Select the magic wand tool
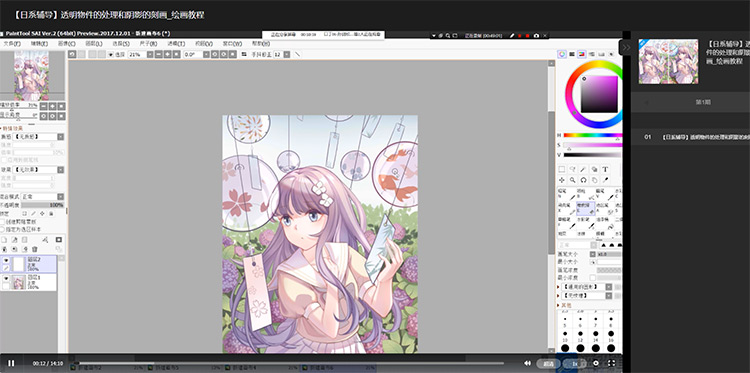Viewport: 750px width, 373px height. point(583,169)
